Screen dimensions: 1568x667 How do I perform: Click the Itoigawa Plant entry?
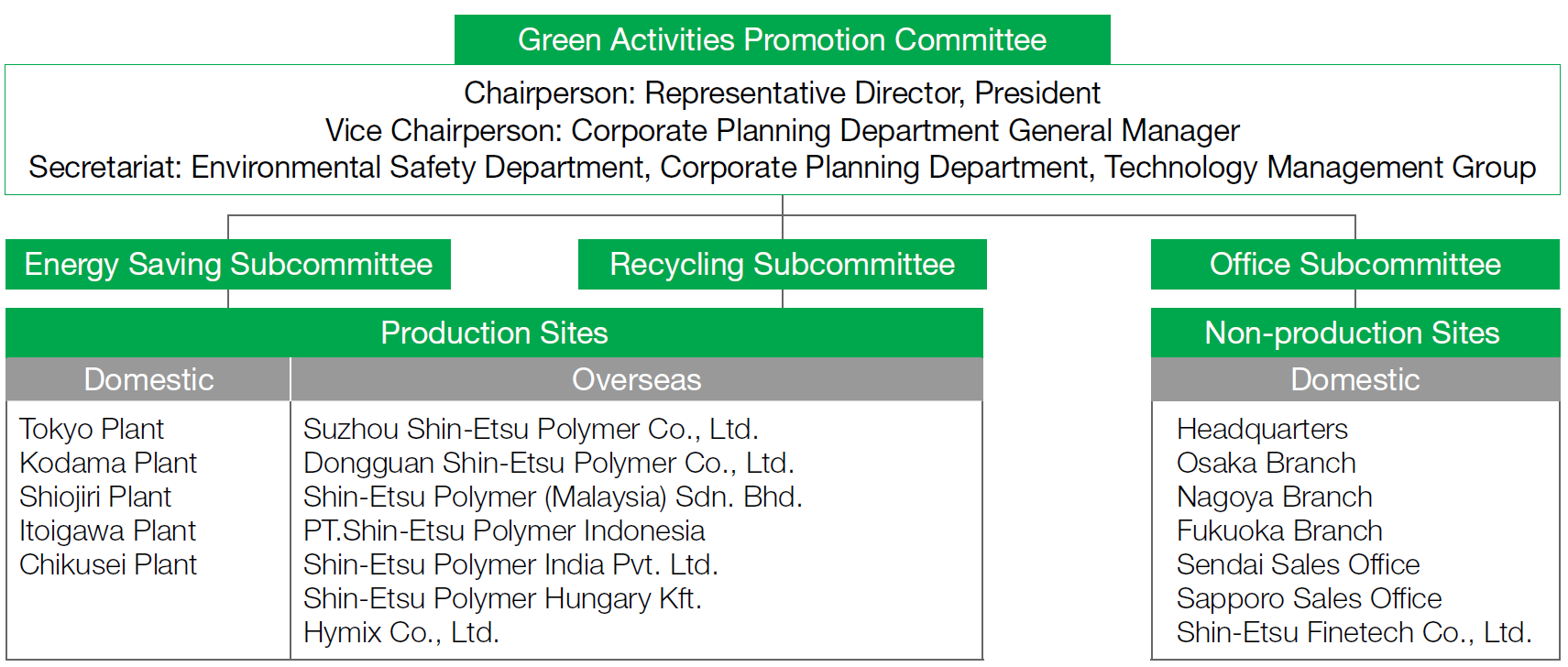pos(108,530)
